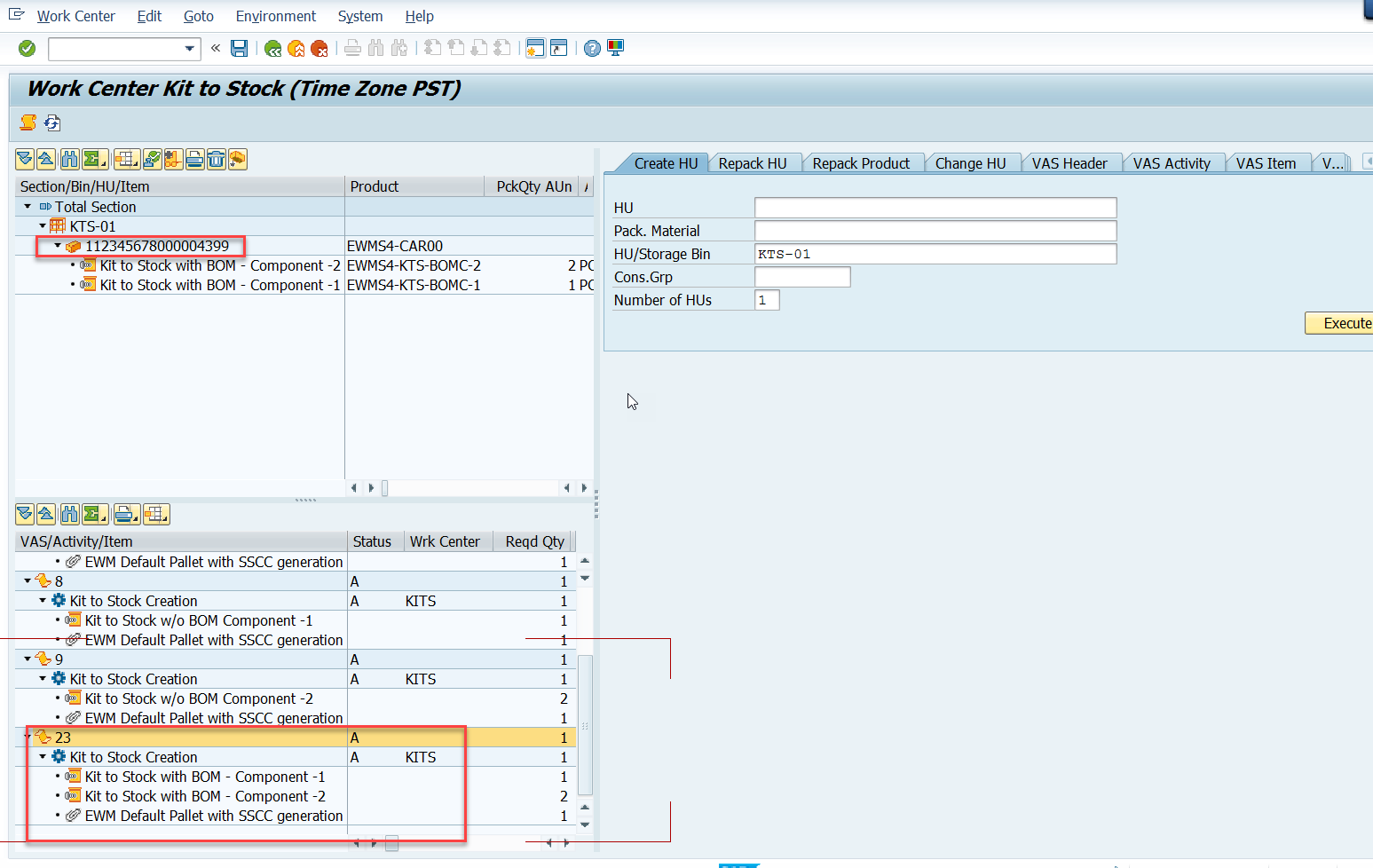Viewport: 1373px width, 868px height.
Task: Switch to the Repack HU tab
Action: [753, 163]
